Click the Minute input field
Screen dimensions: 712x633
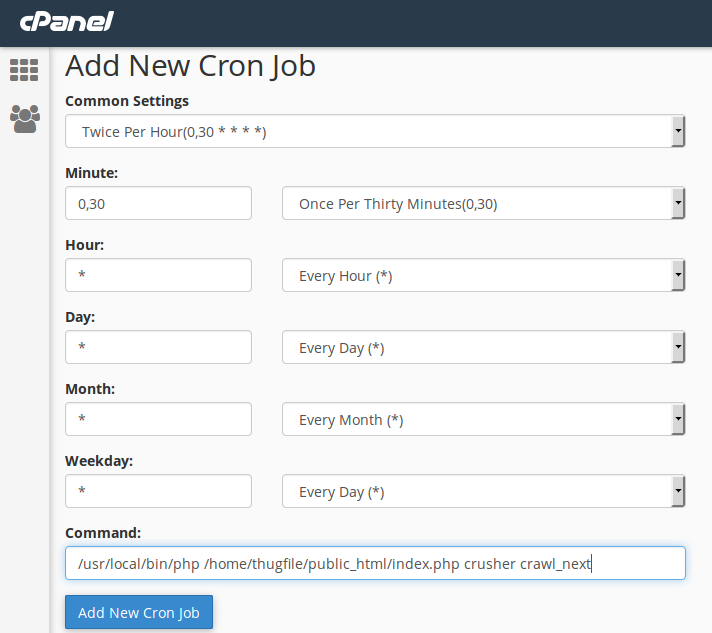(158, 203)
